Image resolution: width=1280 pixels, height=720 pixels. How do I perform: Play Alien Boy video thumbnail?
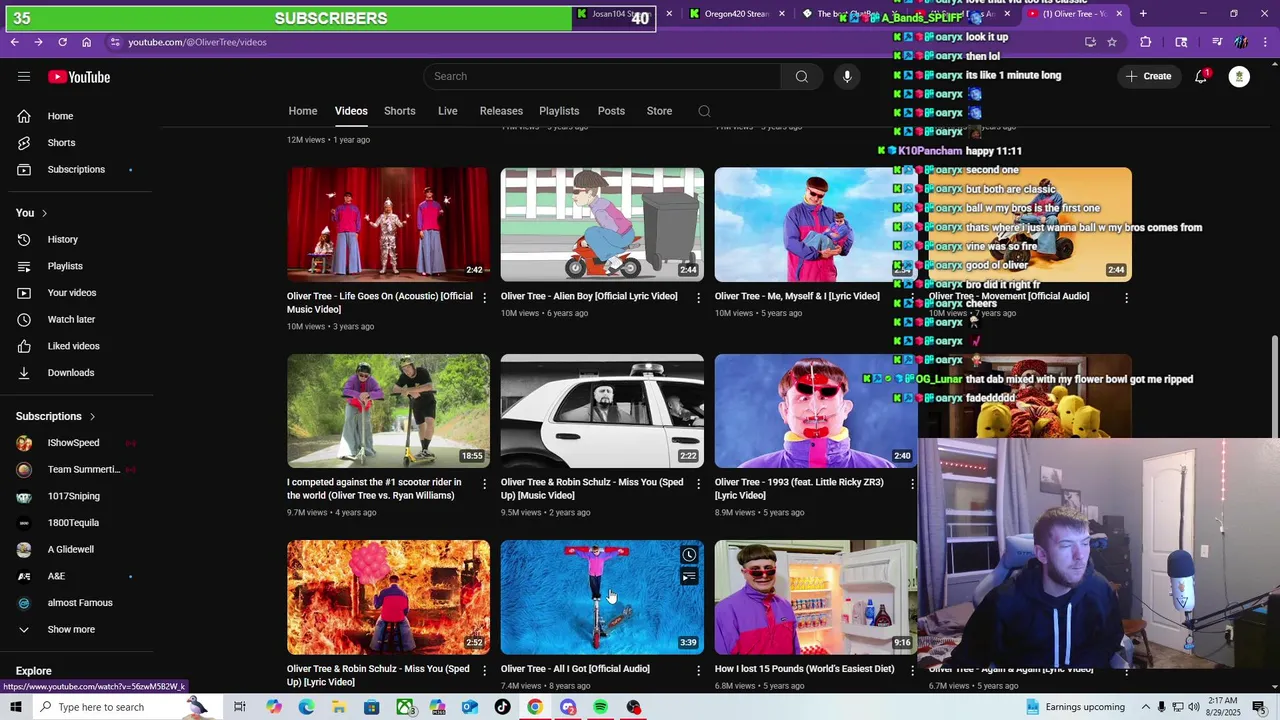coord(602,225)
